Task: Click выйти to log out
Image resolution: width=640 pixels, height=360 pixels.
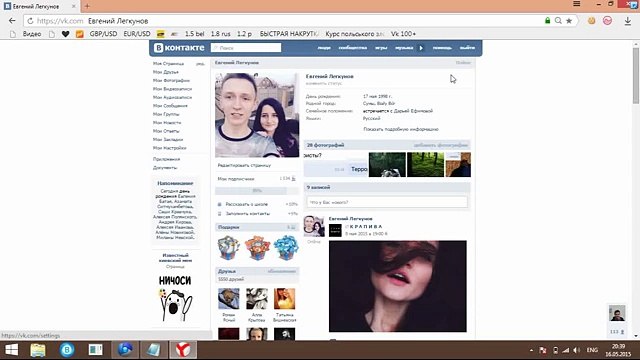Action: (467, 48)
